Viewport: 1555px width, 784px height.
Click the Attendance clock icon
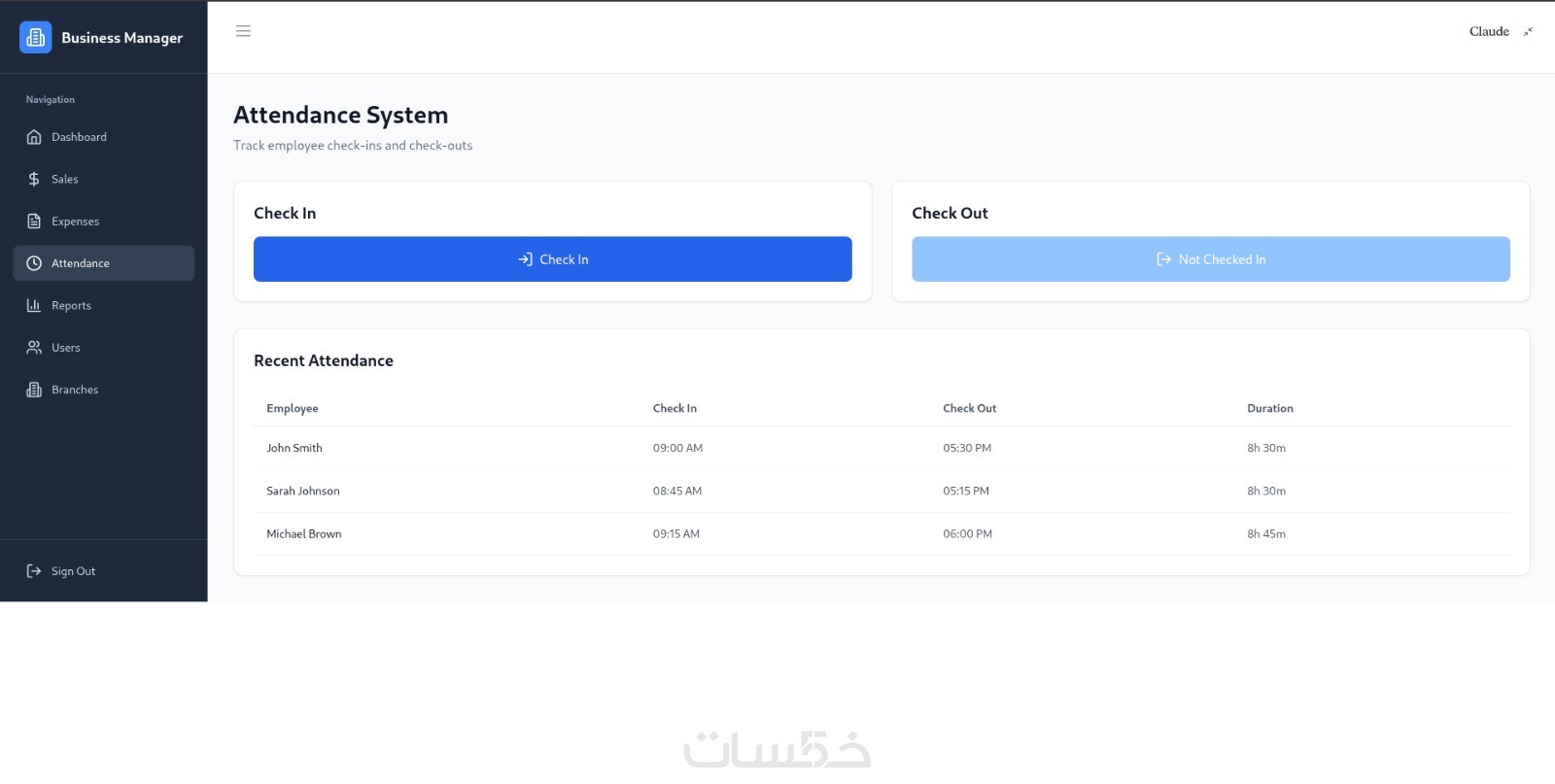point(34,263)
